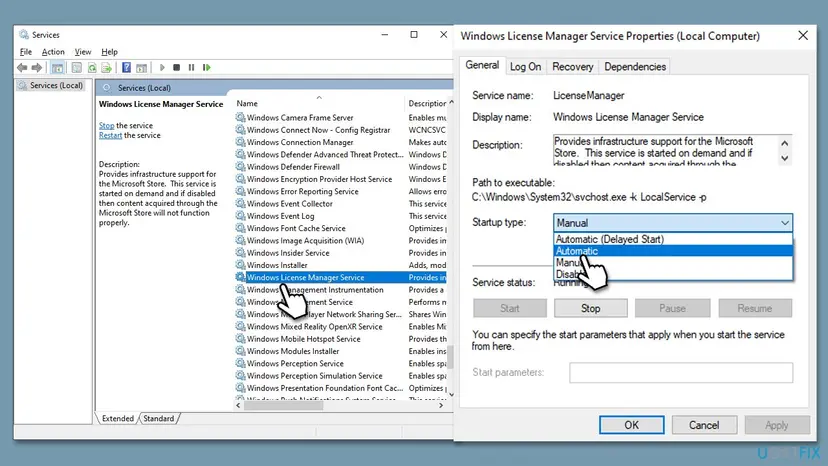Switch to the Recovery tab
Viewport: 828px width, 466px height.
click(572, 67)
